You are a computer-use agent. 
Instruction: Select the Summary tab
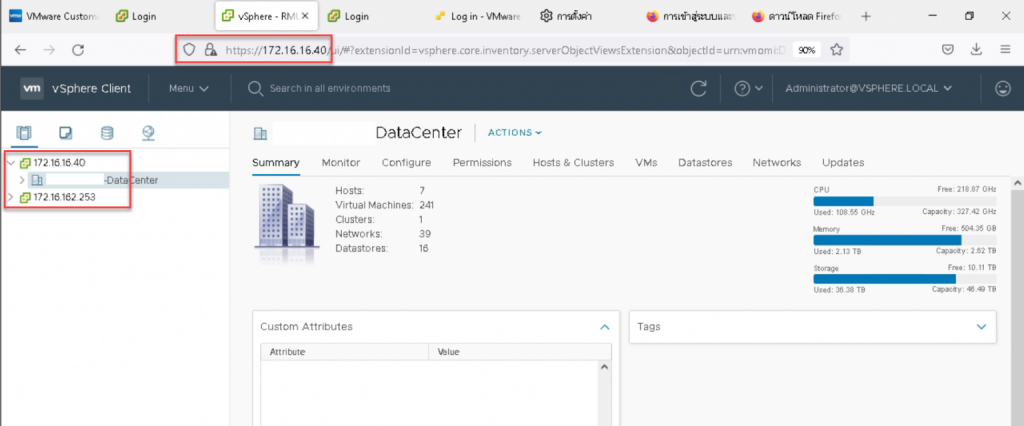[x=276, y=163]
